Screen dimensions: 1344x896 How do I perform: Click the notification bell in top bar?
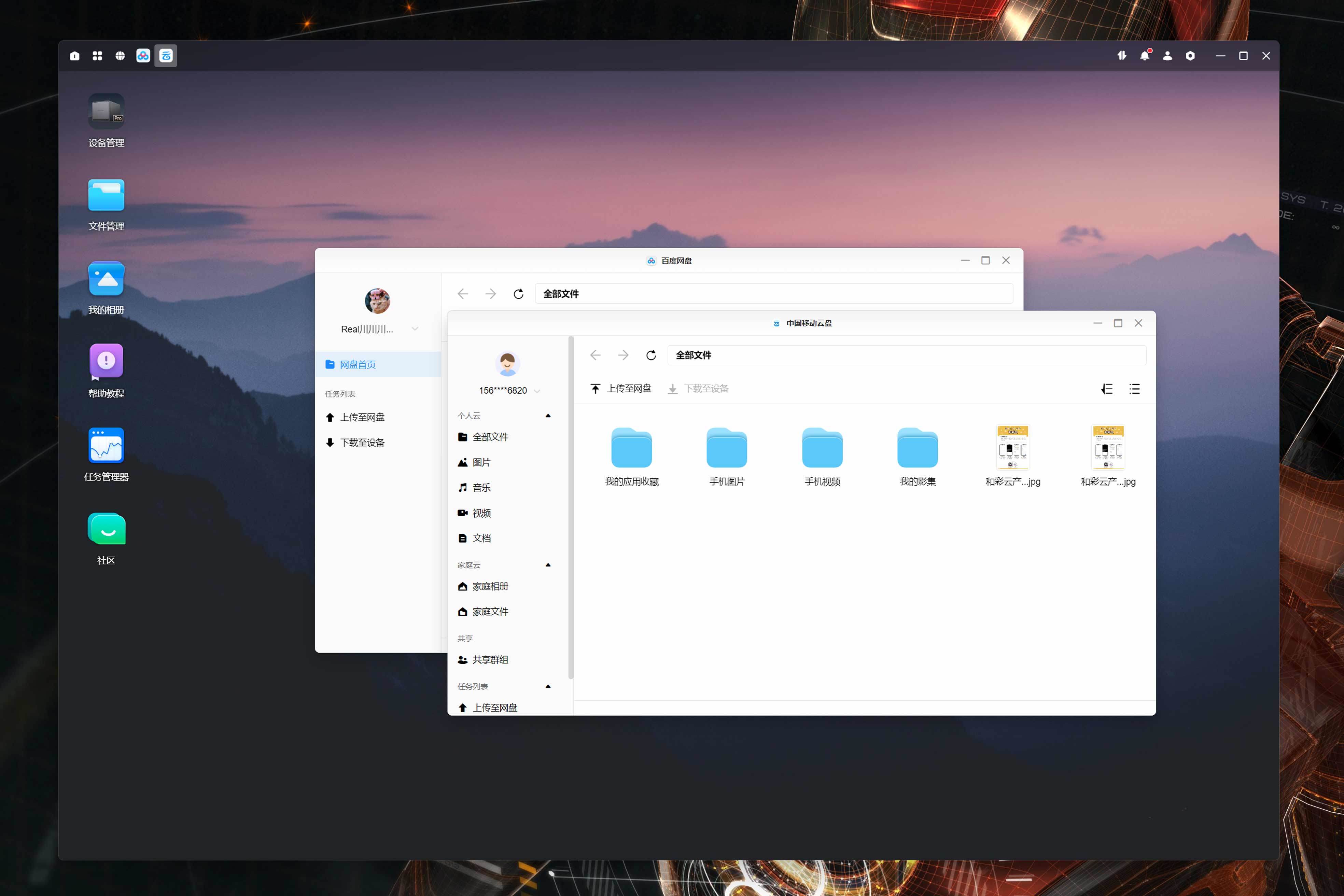pyautogui.click(x=1144, y=56)
